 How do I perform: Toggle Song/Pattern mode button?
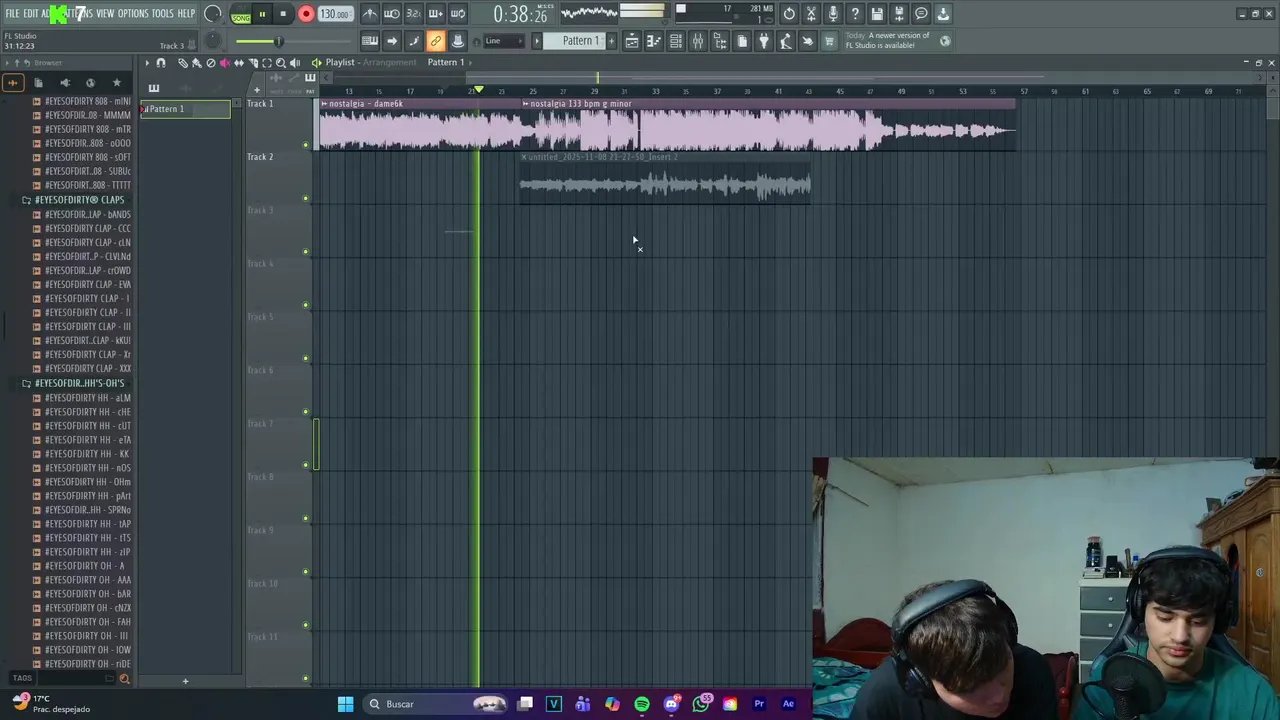click(241, 14)
